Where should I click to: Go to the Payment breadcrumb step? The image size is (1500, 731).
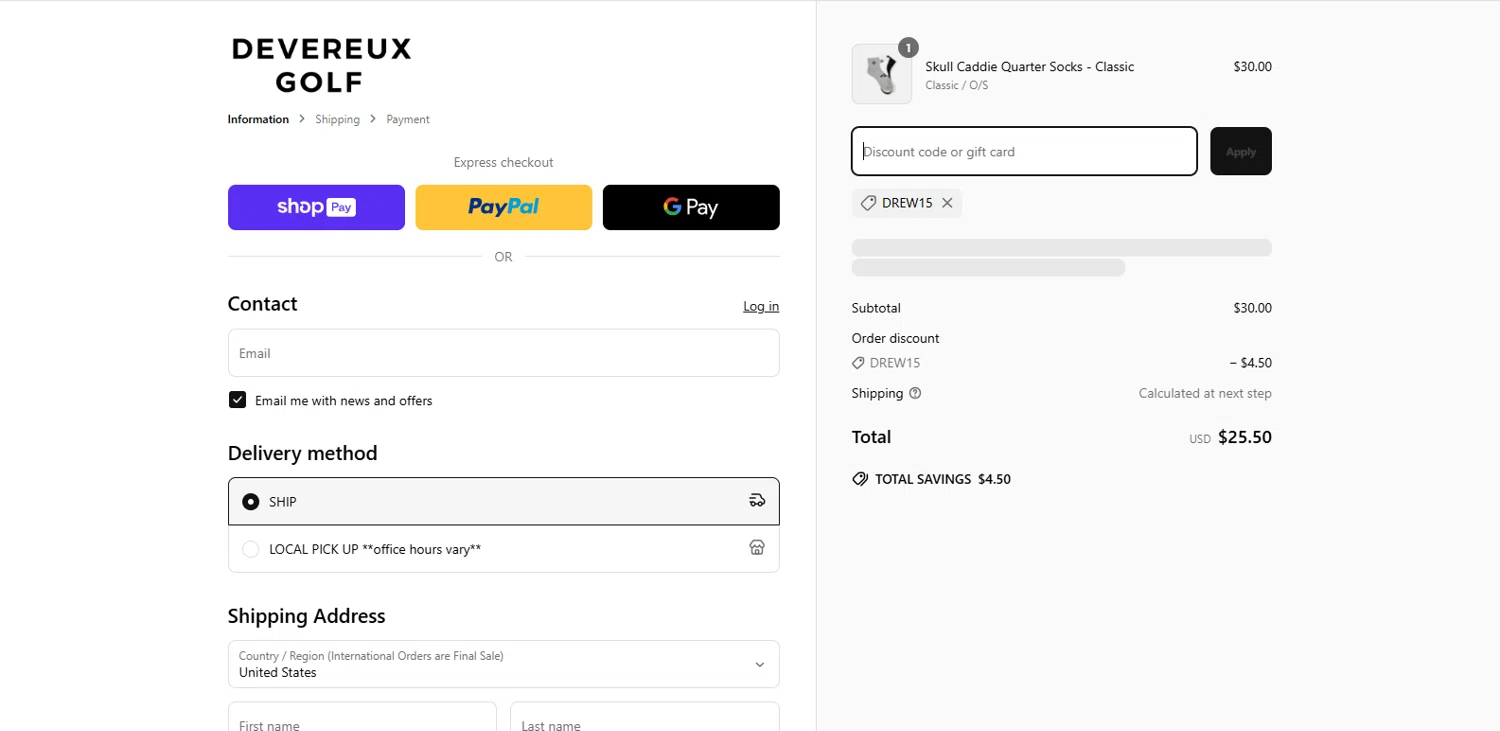(x=408, y=119)
